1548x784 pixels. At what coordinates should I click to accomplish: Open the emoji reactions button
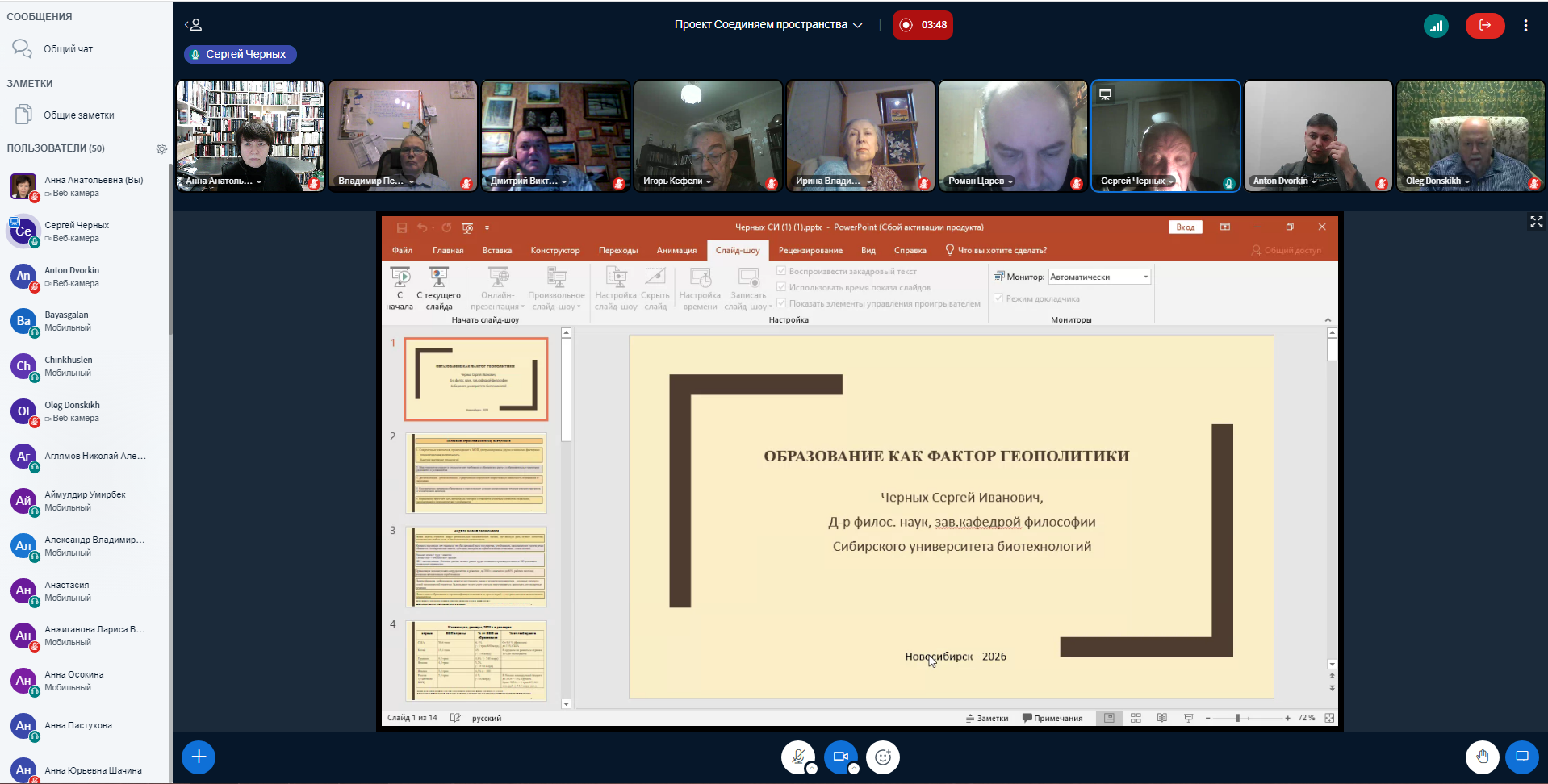pyautogui.click(x=882, y=757)
